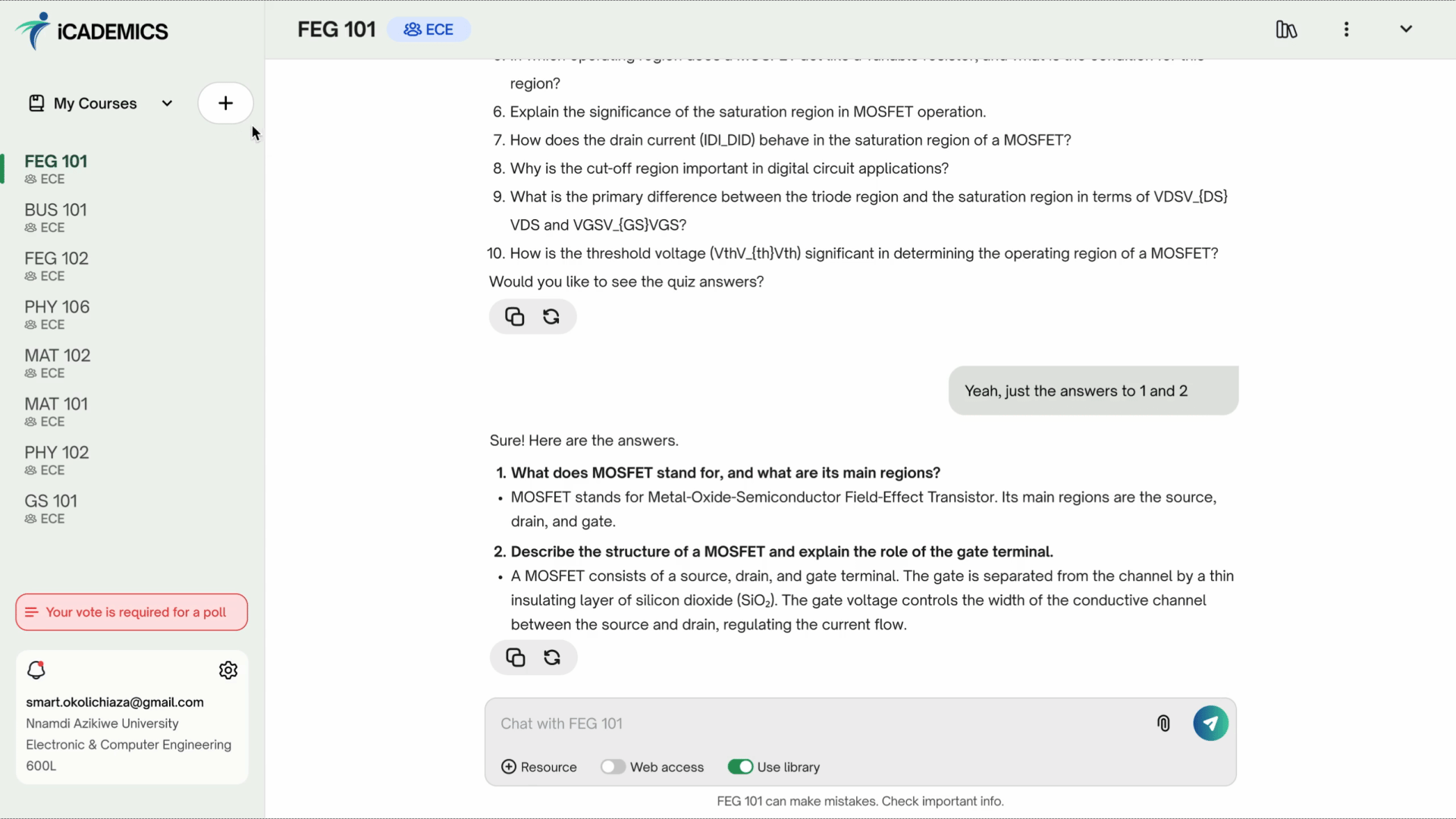
Task: Click the library bookshelf icon
Action: tap(1288, 29)
